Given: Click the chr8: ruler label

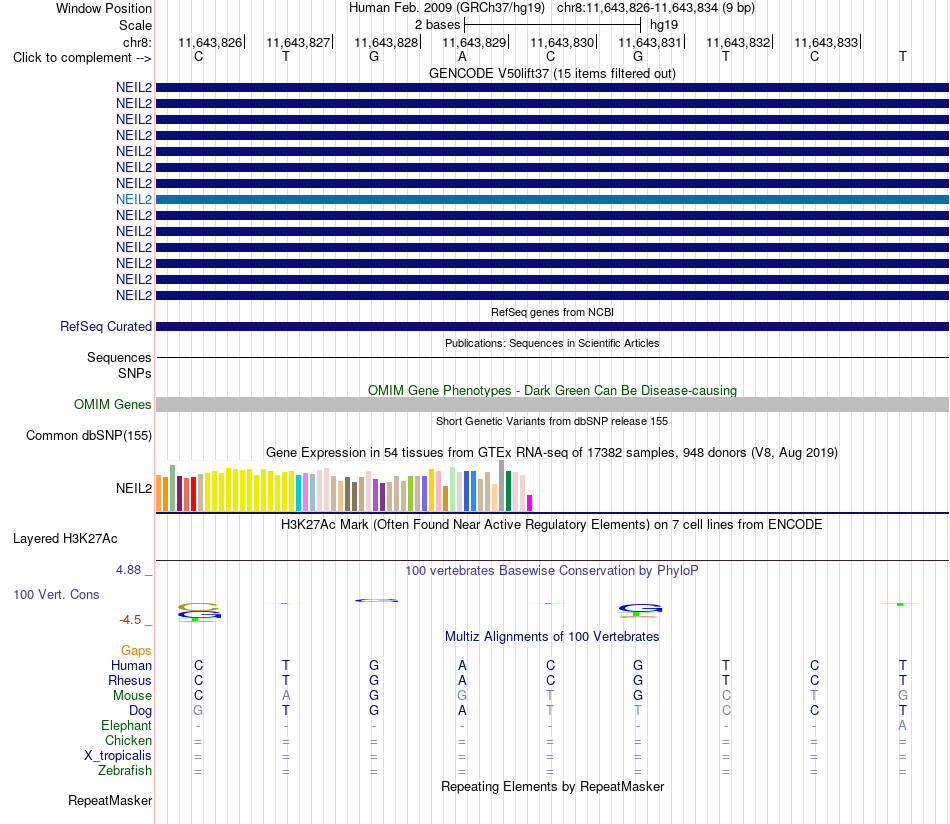Looking at the screenshot, I should click(137, 42).
